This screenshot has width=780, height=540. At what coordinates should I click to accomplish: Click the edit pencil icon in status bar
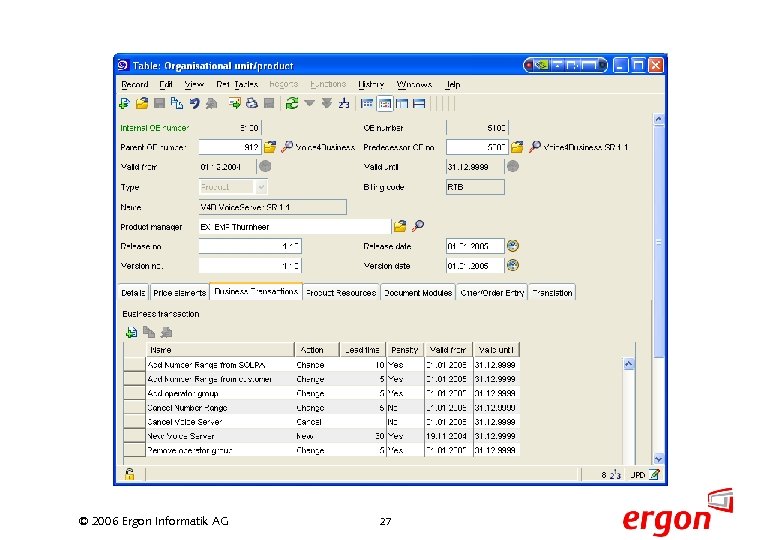tap(655, 474)
